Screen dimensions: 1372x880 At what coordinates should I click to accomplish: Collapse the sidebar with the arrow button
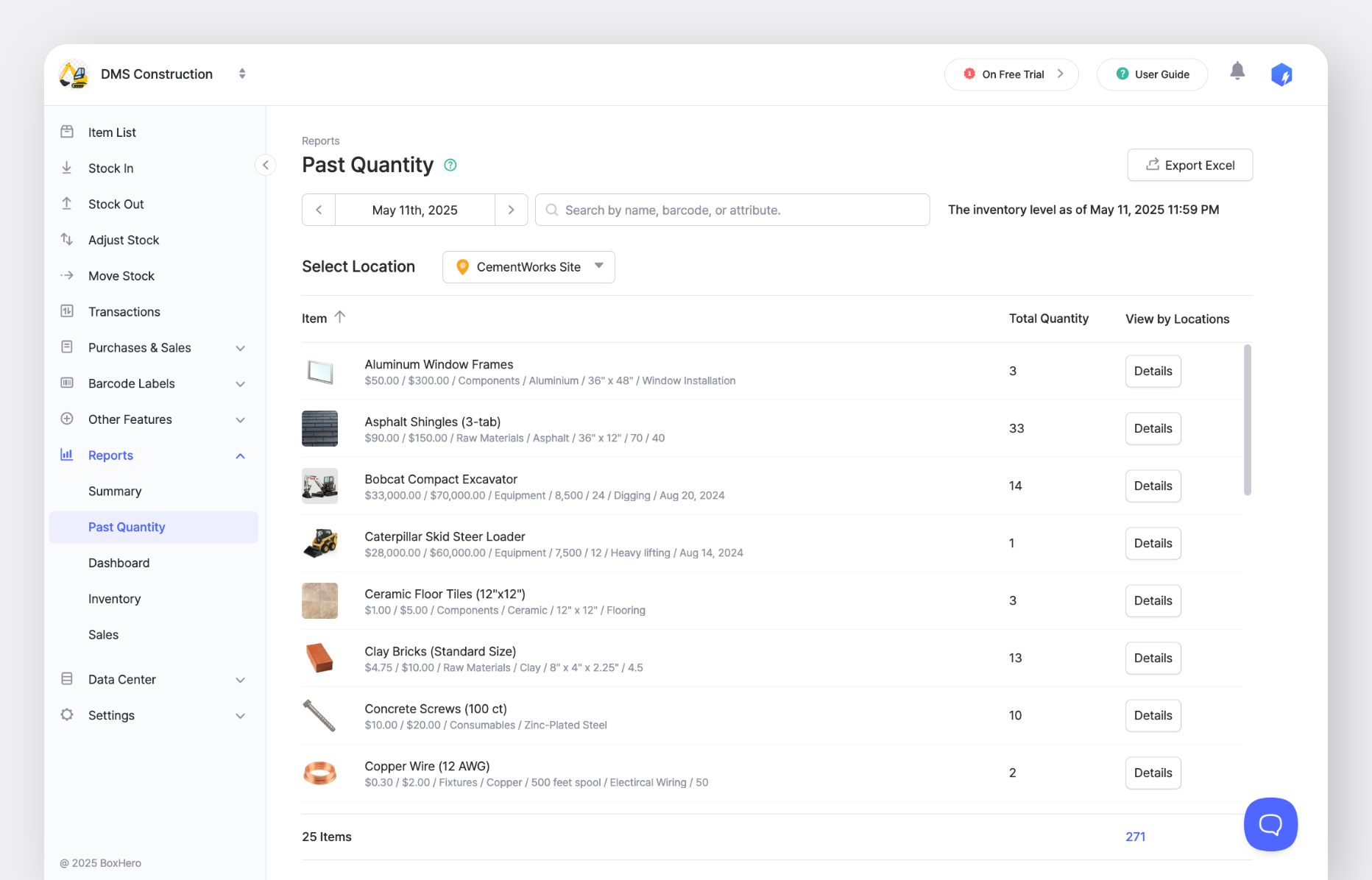click(265, 165)
